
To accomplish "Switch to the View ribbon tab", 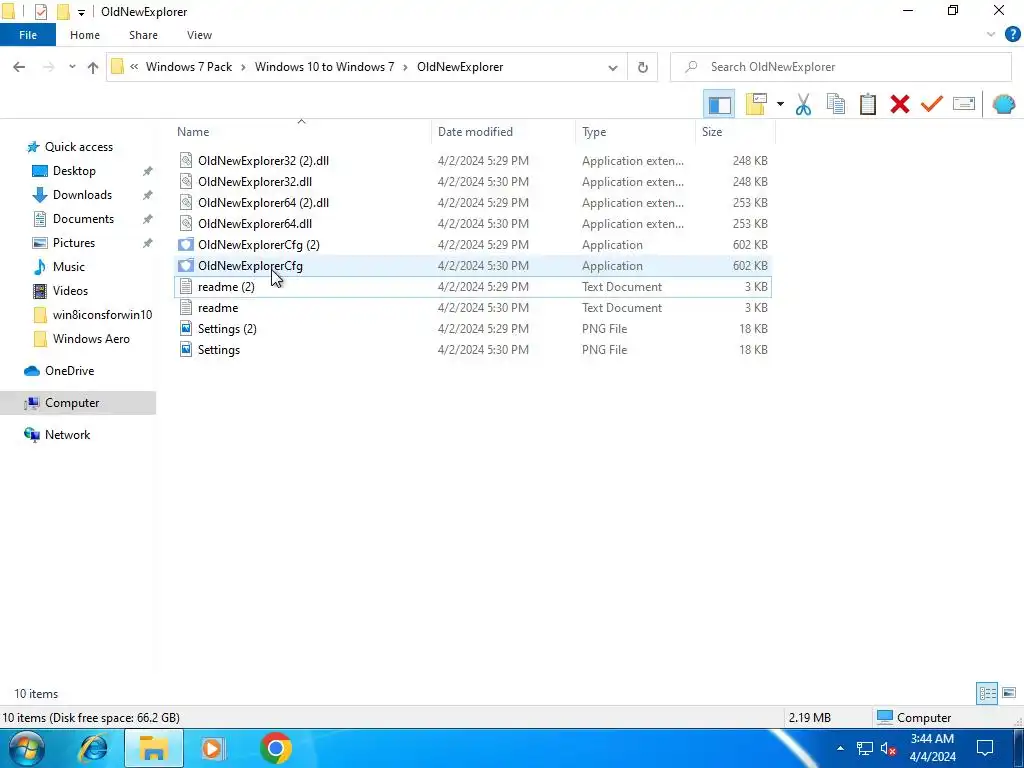I will 199,35.
